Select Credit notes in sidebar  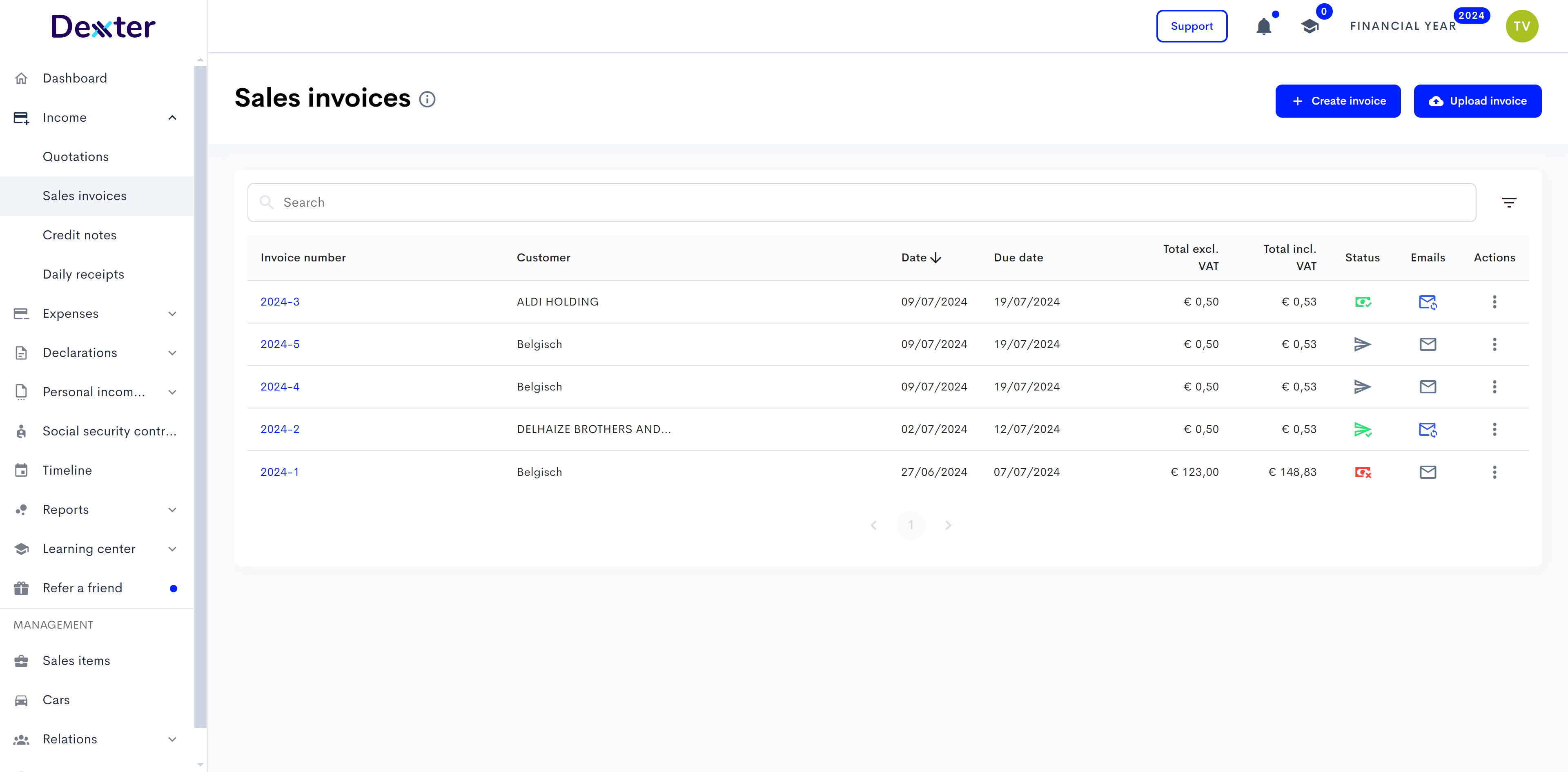coord(79,235)
